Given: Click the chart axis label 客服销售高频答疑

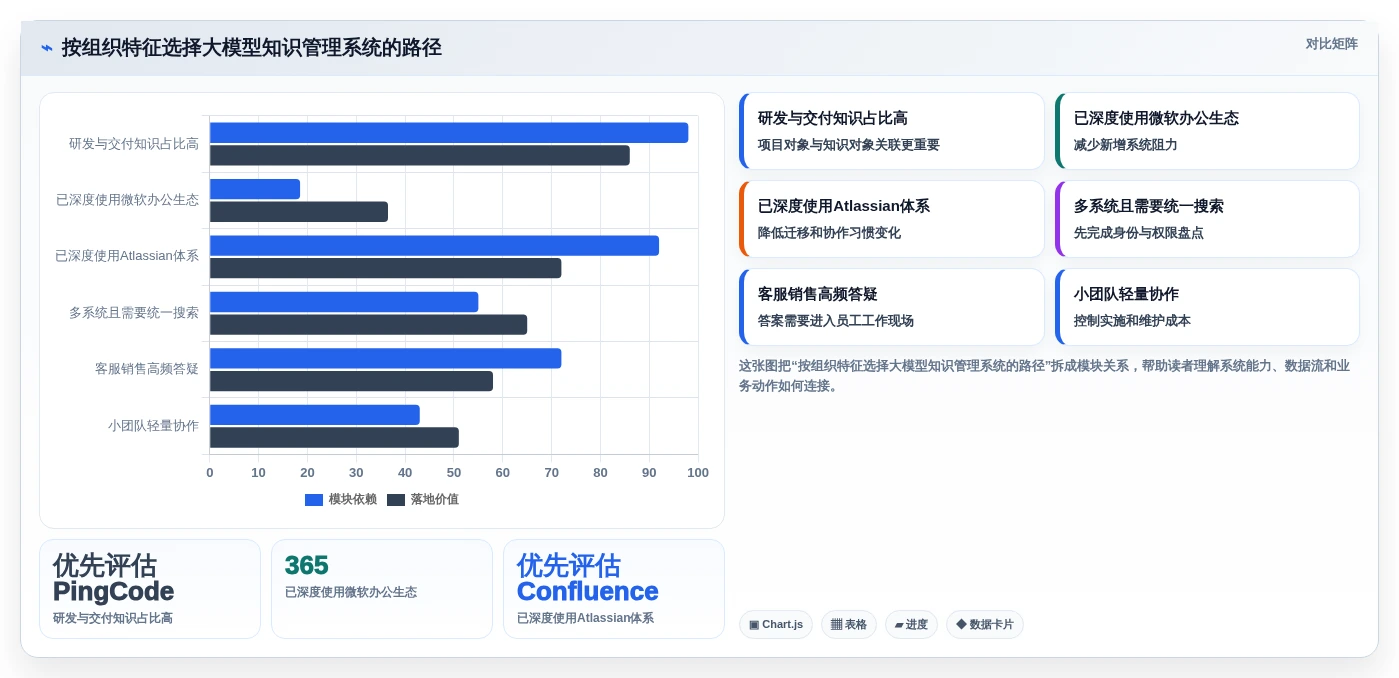Looking at the screenshot, I should (147, 369).
